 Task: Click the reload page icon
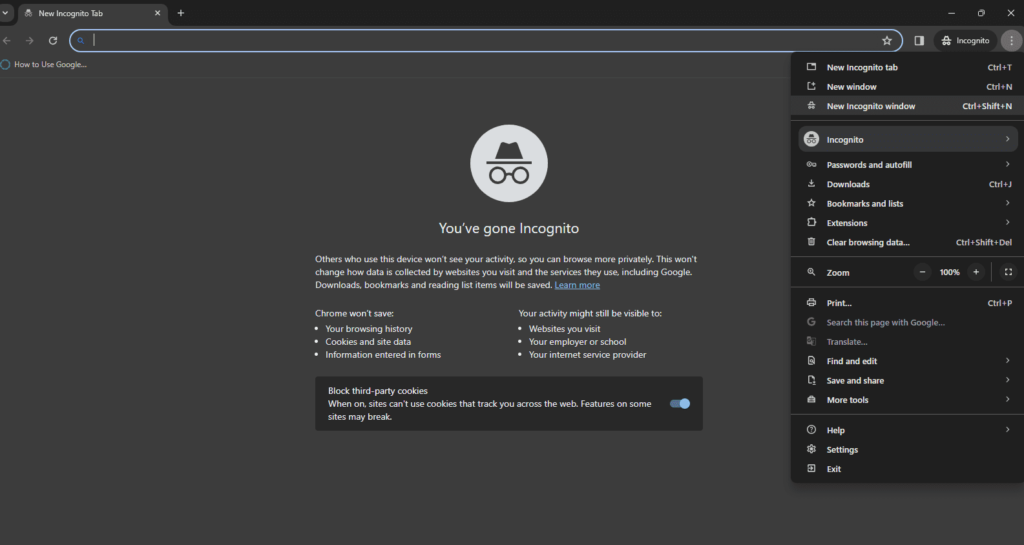click(53, 41)
